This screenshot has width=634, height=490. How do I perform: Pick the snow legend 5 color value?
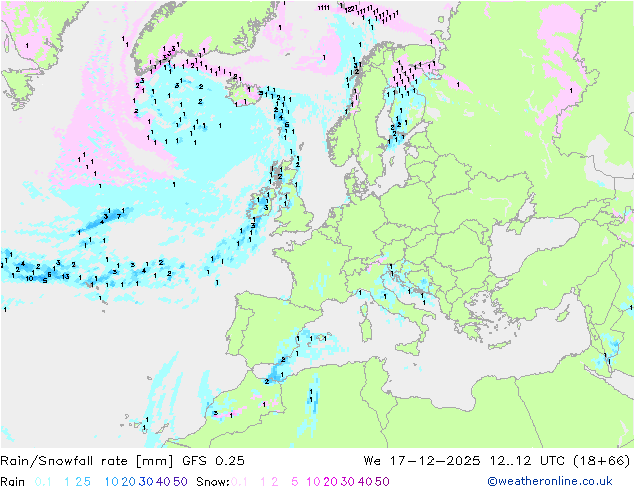coord(295,482)
